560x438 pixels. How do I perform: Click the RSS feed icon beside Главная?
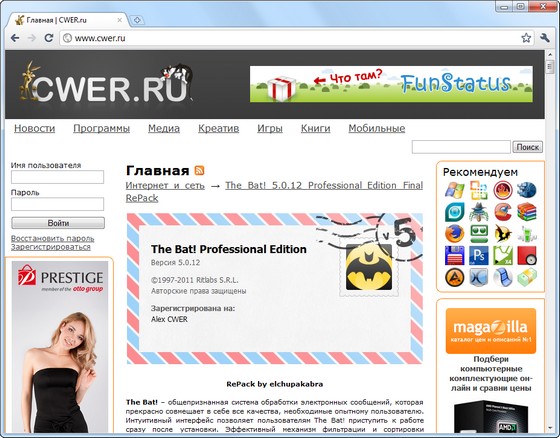(x=199, y=170)
